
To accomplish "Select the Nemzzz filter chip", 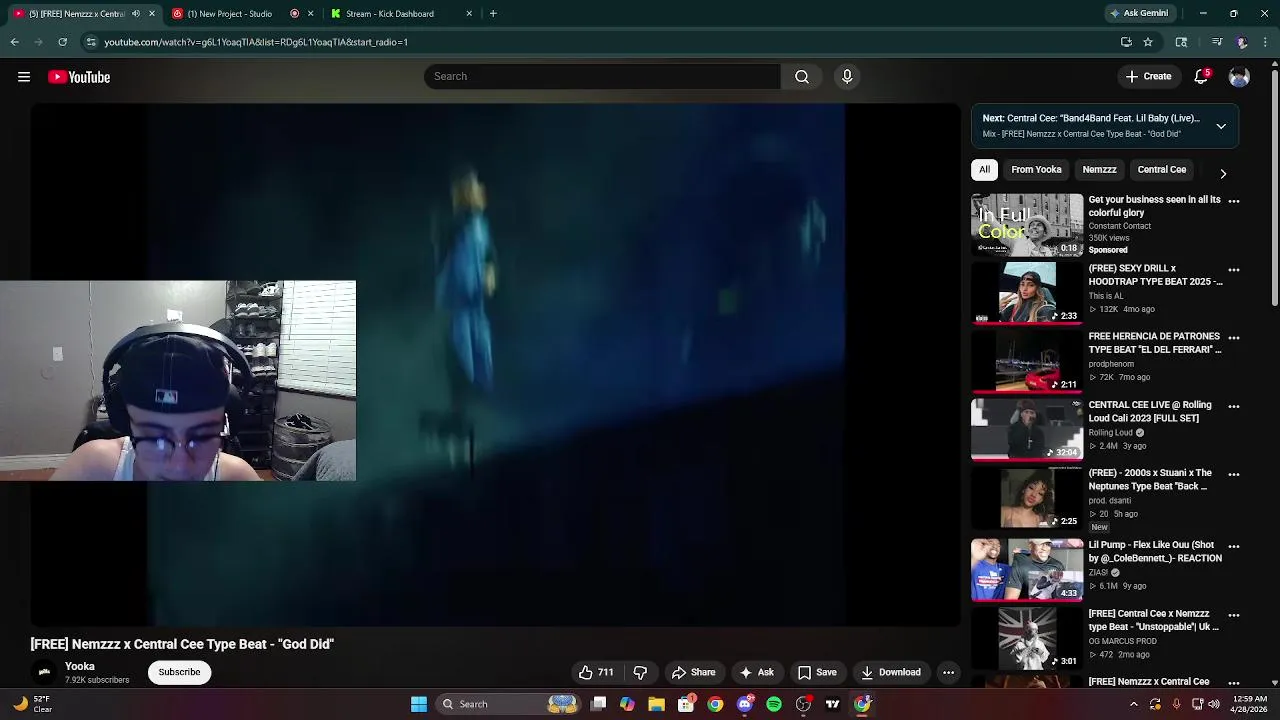I will [1099, 170].
